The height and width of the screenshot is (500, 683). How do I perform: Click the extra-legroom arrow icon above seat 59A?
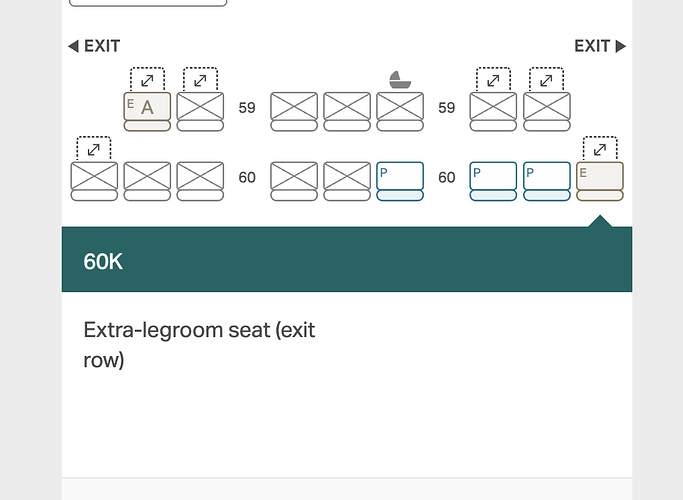tap(147, 80)
